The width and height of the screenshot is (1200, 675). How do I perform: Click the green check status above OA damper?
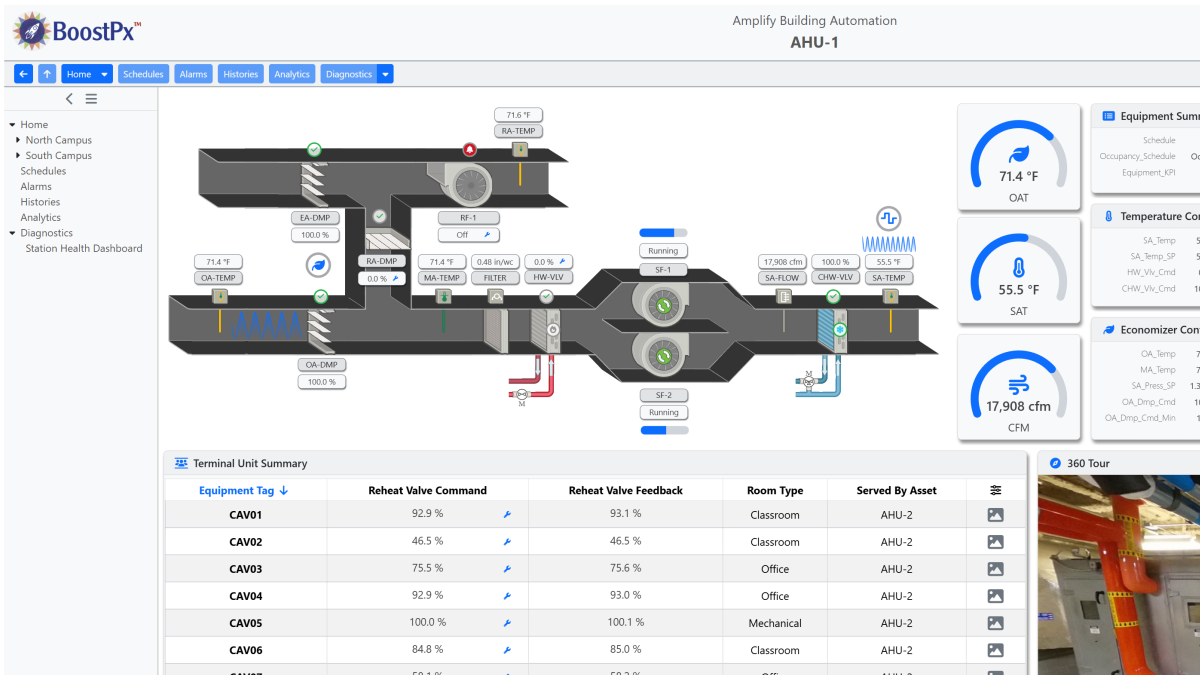point(321,296)
